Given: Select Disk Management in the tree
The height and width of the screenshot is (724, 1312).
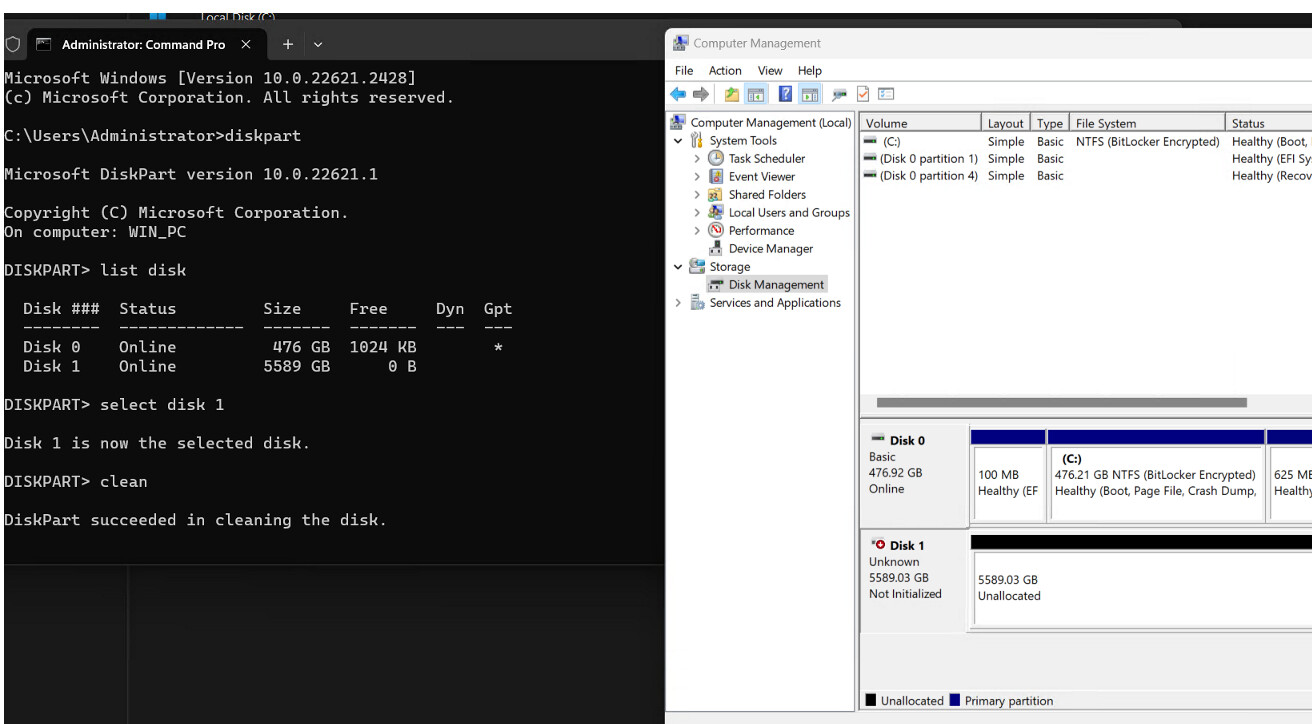Looking at the screenshot, I should point(767,285).
